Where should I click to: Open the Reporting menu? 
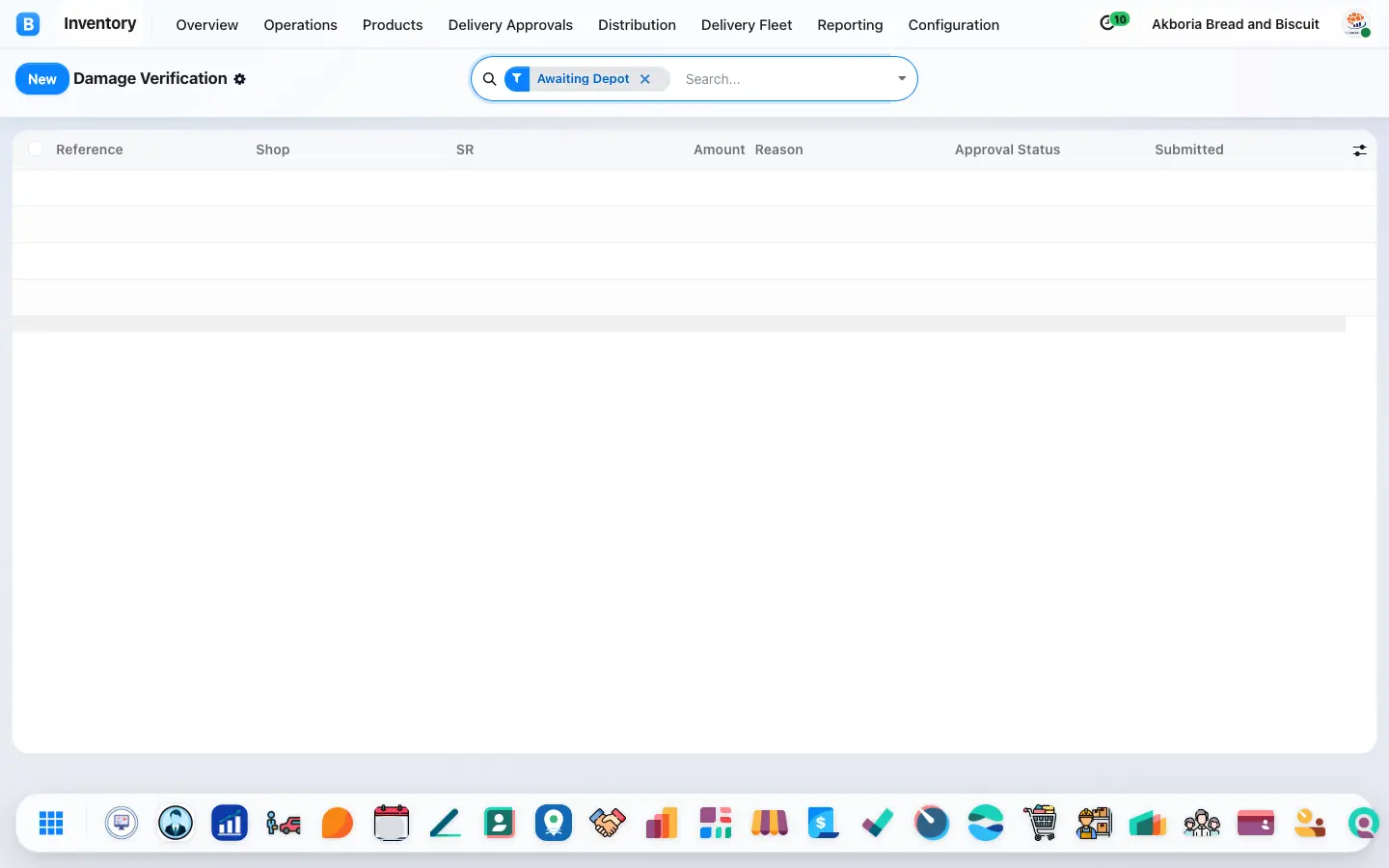[x=850, y=25]
